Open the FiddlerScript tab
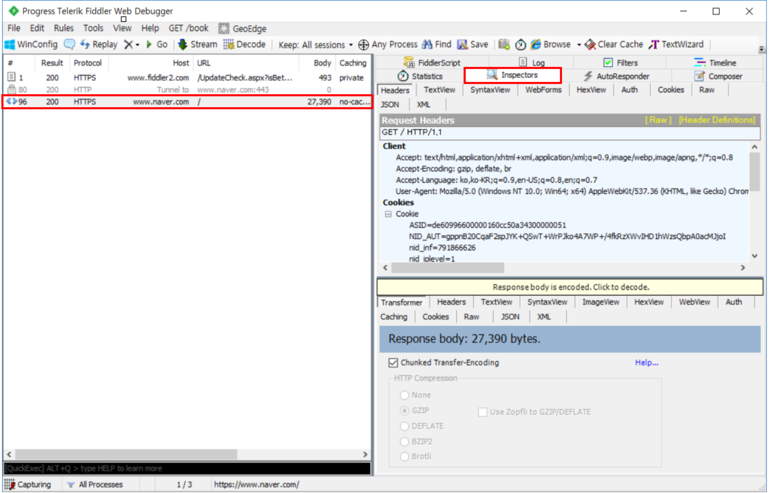 pyautogui.click(x=432, y=63)
